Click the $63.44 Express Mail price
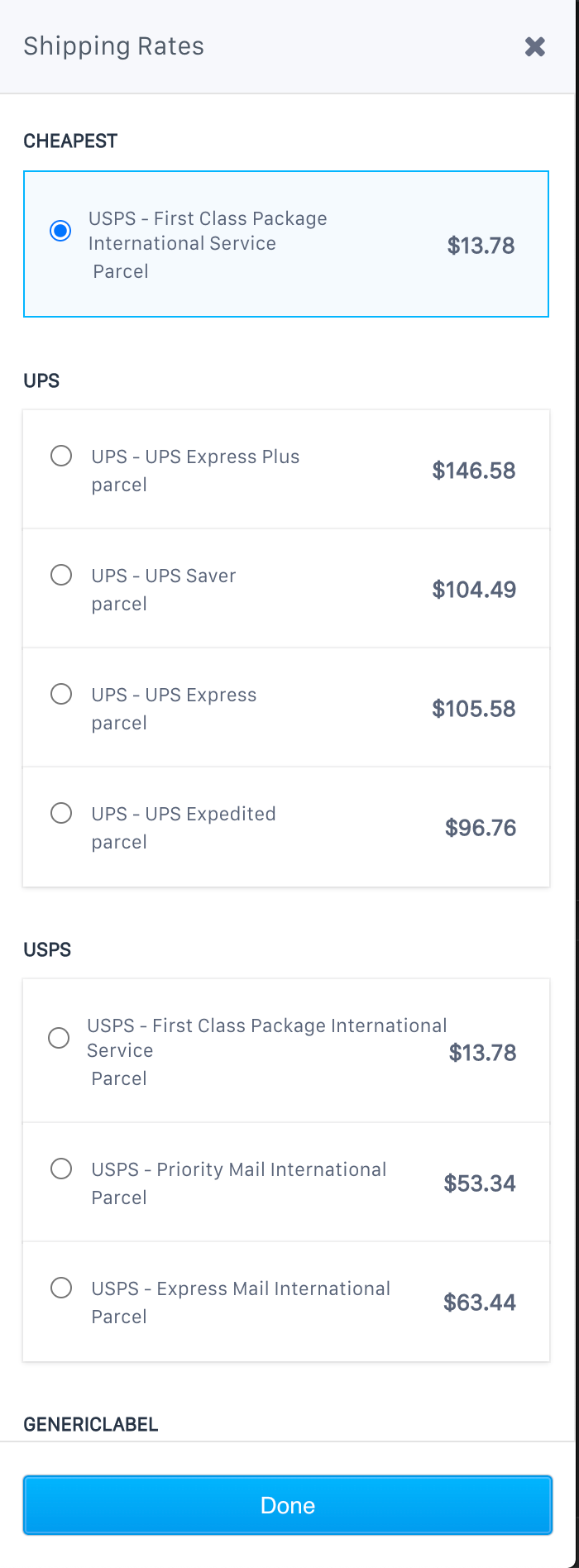 [x=480, y=1303]
